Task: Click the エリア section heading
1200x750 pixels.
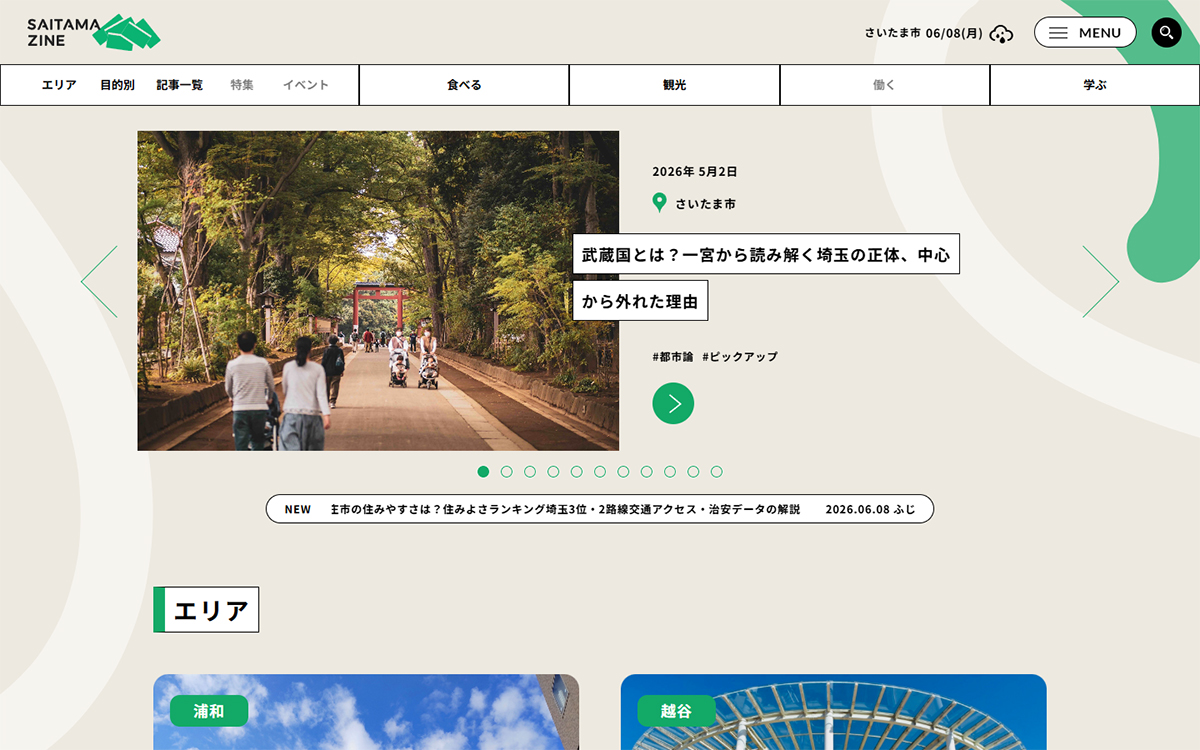Action: tap(206, 610)
